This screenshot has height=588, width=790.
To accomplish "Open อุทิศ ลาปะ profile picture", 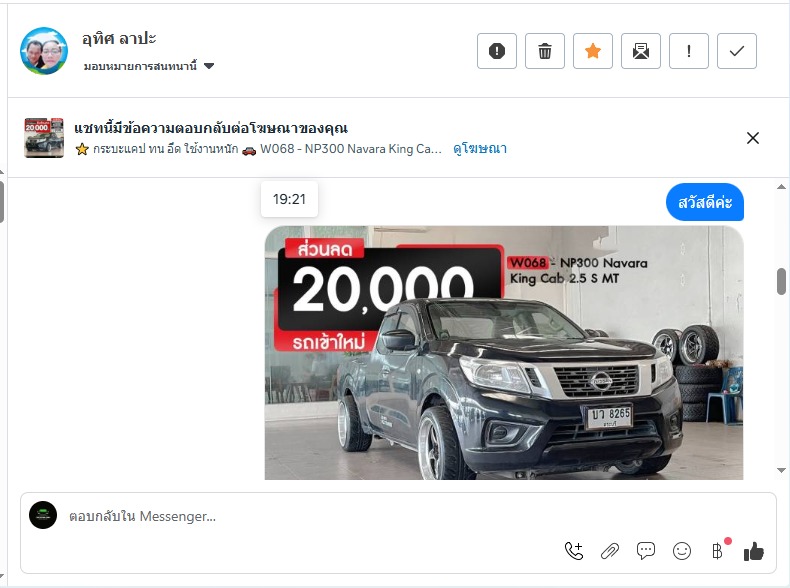I will [x=44, y=51].
